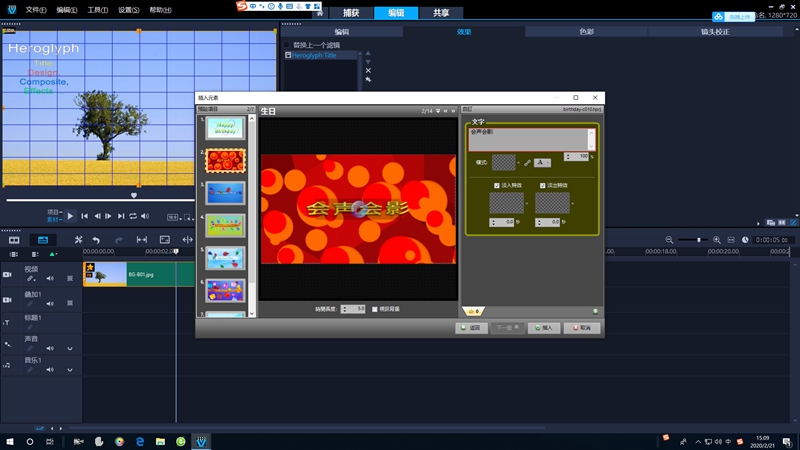Open the pan and zoom screen icon
Viewport: 800px width, 450px height.
click(x=165, y=240)
